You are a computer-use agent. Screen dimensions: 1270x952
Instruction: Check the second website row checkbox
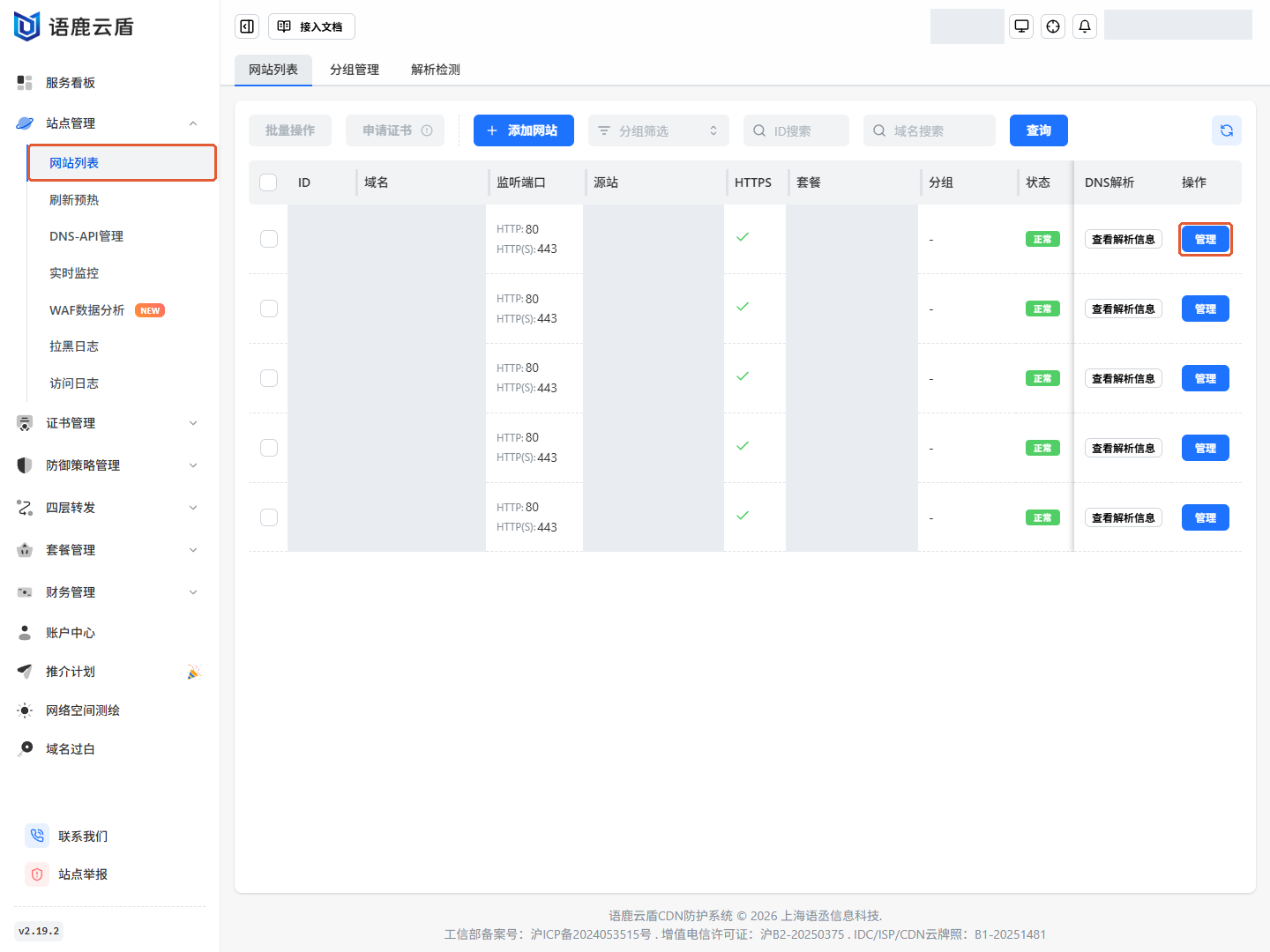click(269, 309)
